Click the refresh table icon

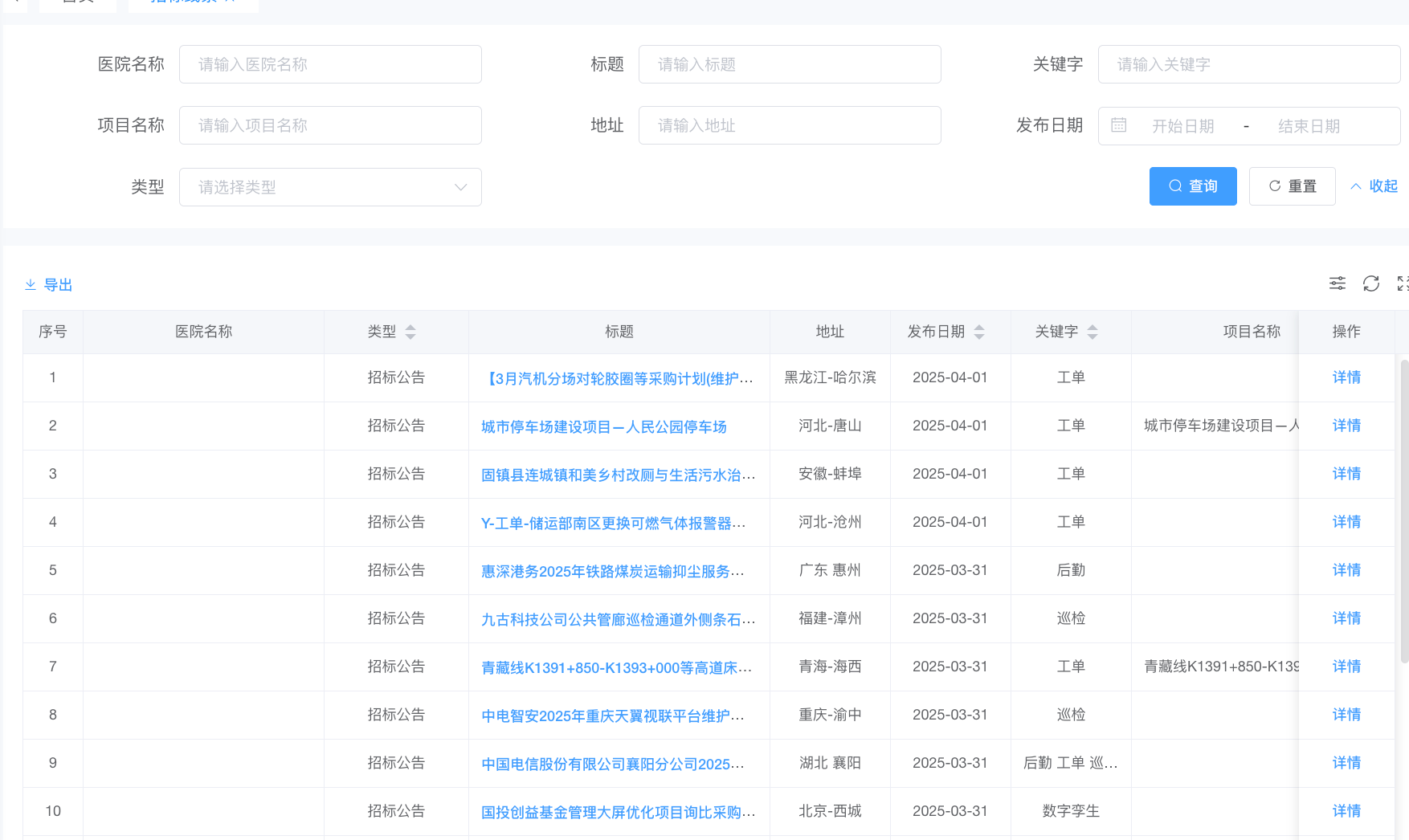pyautogui.click(x=1370, y=283)
